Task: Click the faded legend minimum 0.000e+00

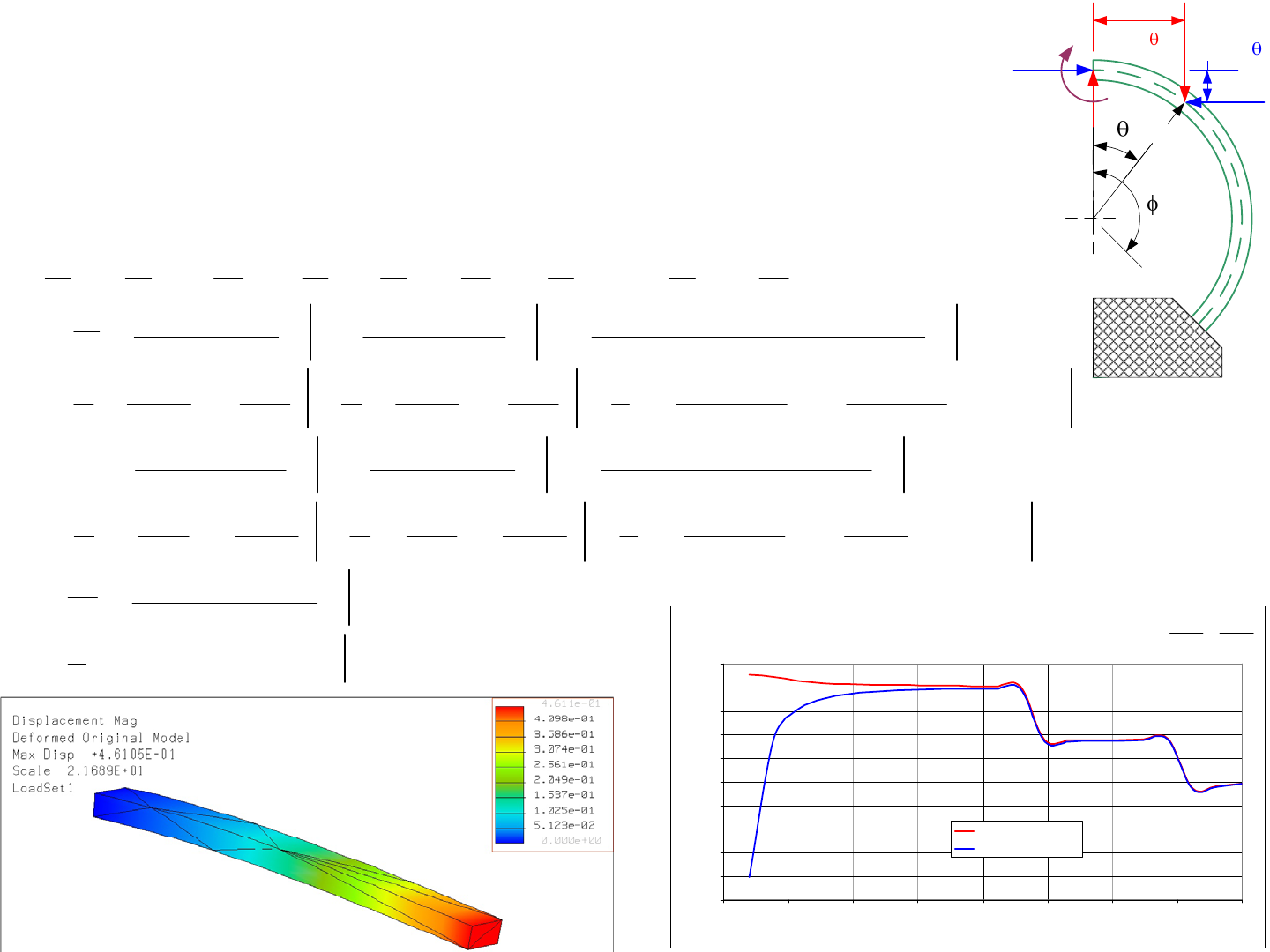Action: [571, 841]
